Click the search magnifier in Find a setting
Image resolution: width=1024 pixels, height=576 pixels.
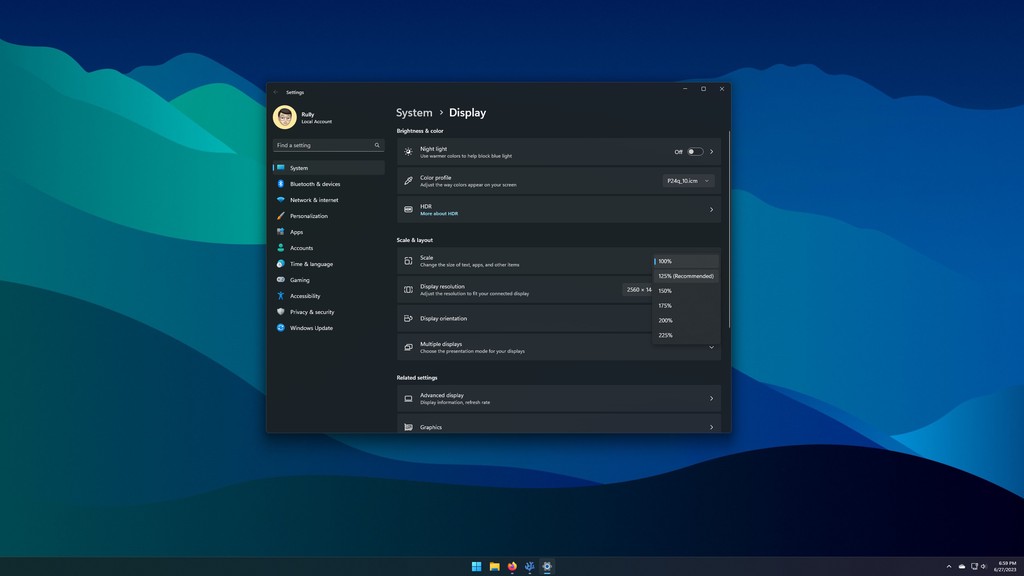[x=377, y=145]
